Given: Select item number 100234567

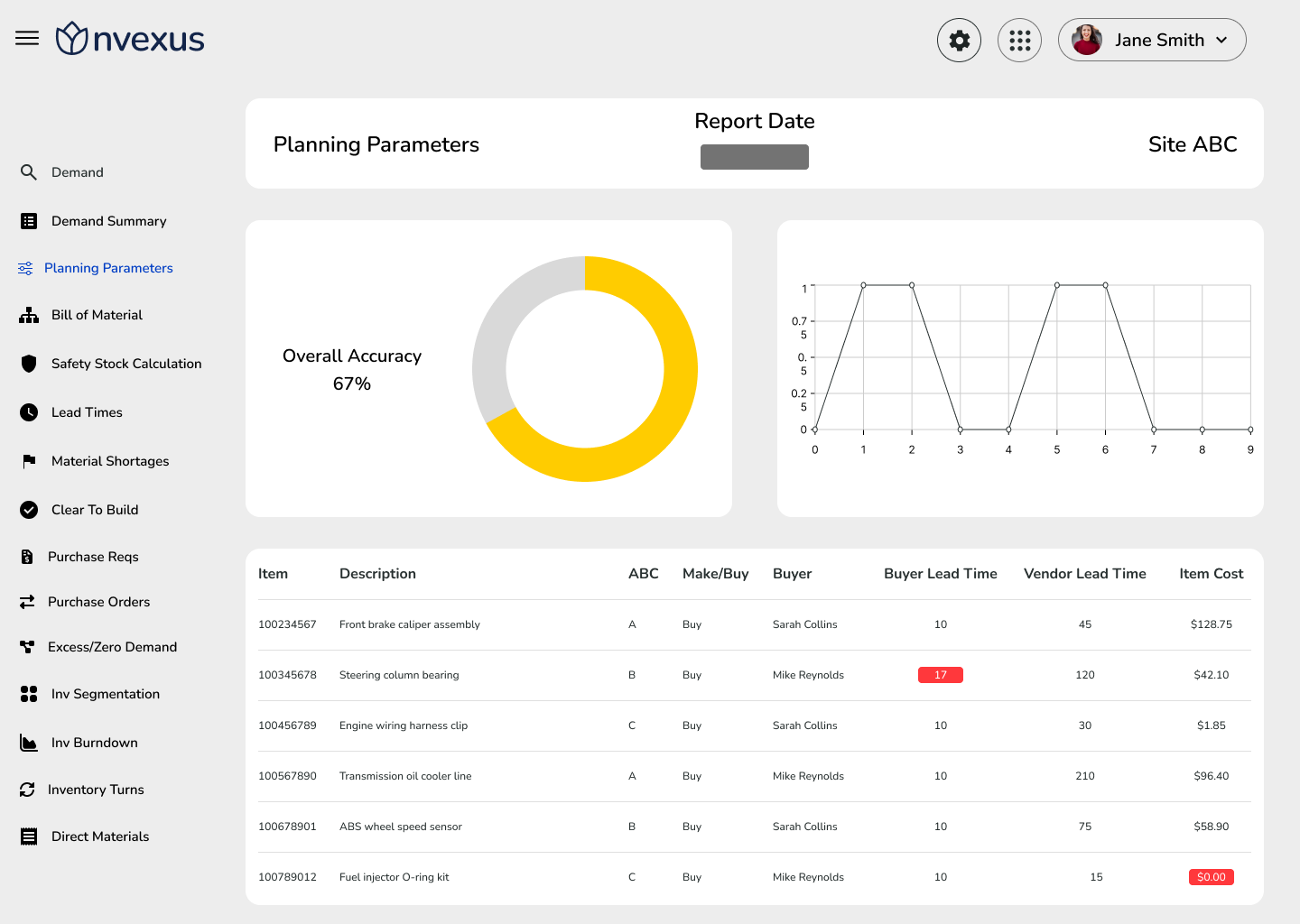Looking at the screenshot, I should 287,624.
